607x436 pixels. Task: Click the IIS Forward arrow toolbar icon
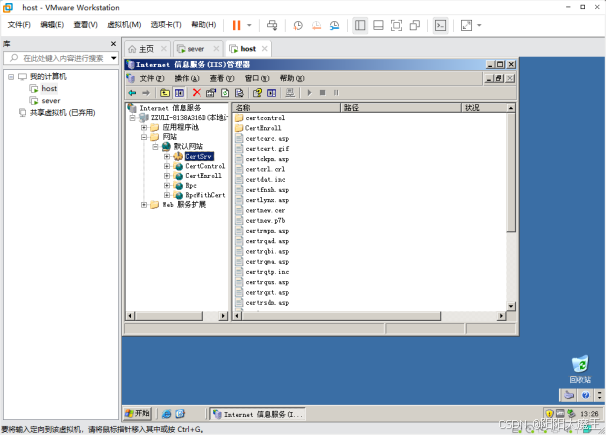(146, 93)
